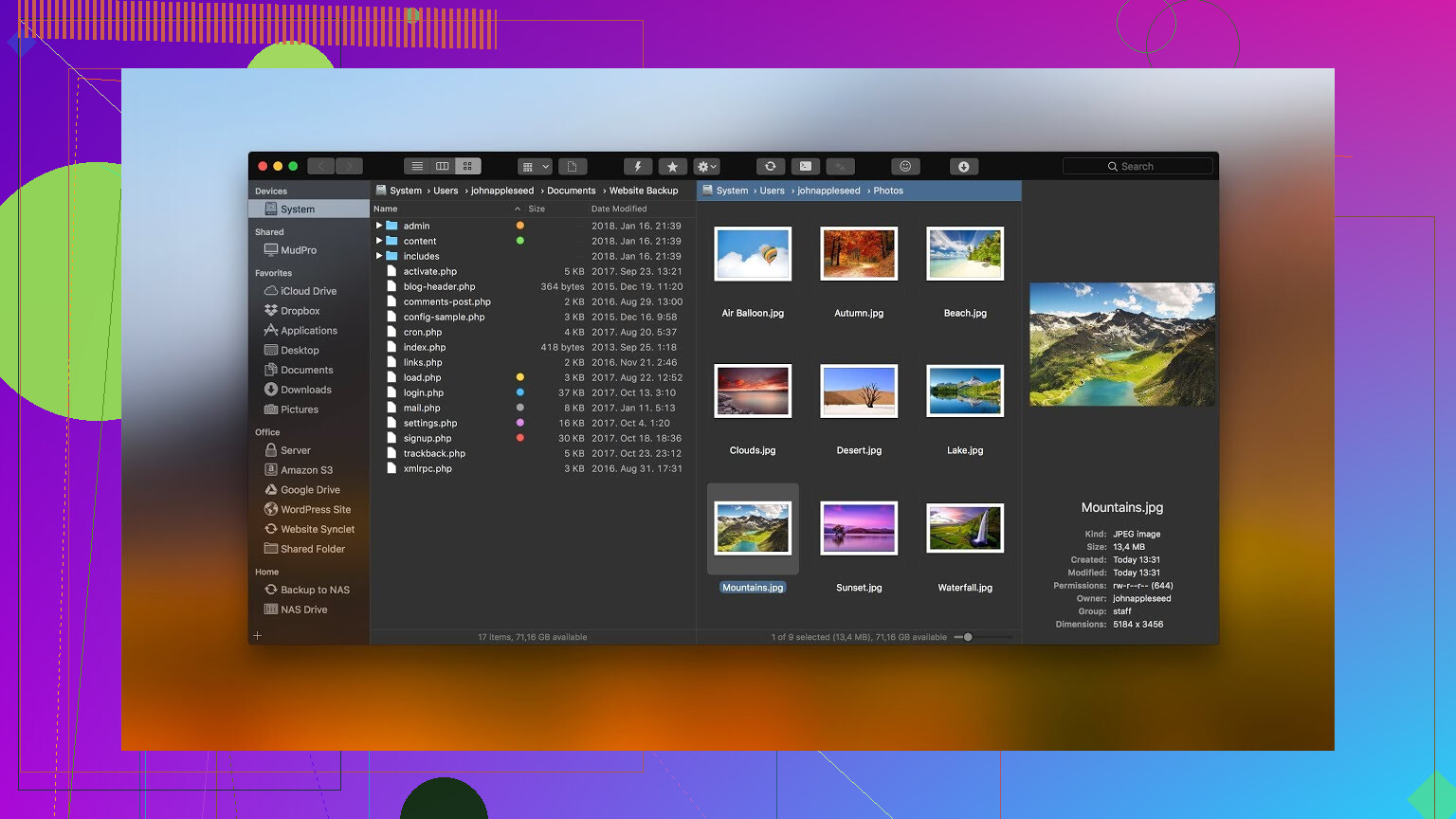1456x819 pixels.
Task: Click the circular arrows sync icon
Action: 770,166
